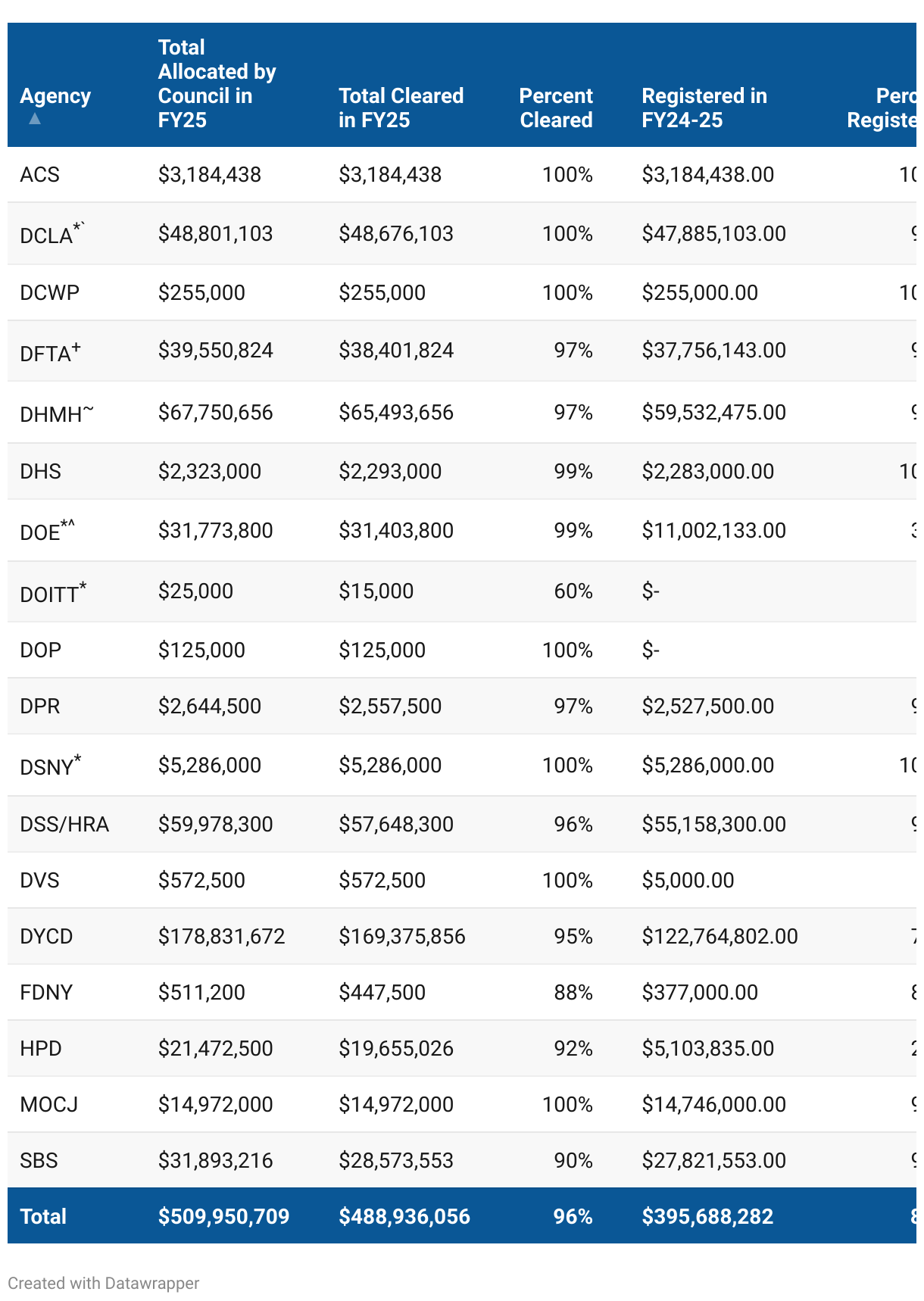This screenshot has height=1301, width=924.
Task: Sort by Total Allocated by Council header
Action: 217,84
